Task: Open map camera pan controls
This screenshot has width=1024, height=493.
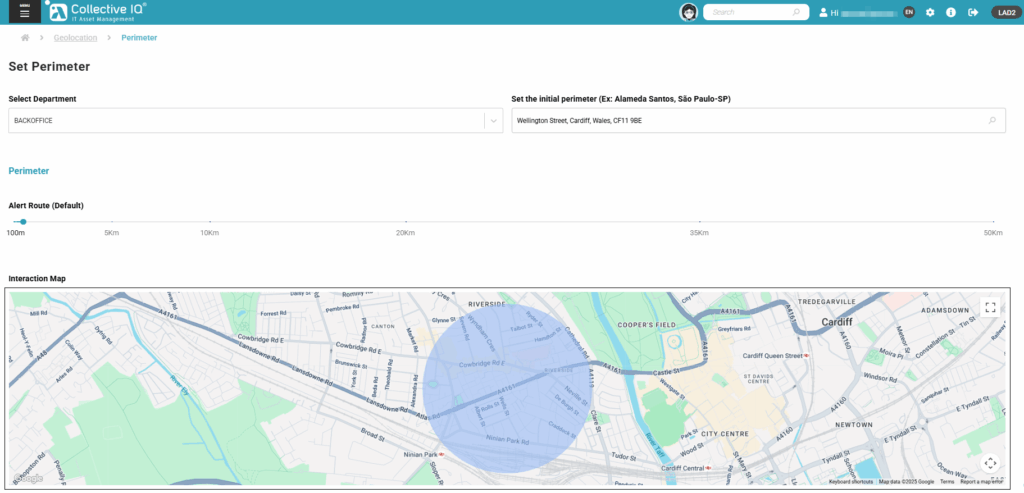Action: pos(990,463)
